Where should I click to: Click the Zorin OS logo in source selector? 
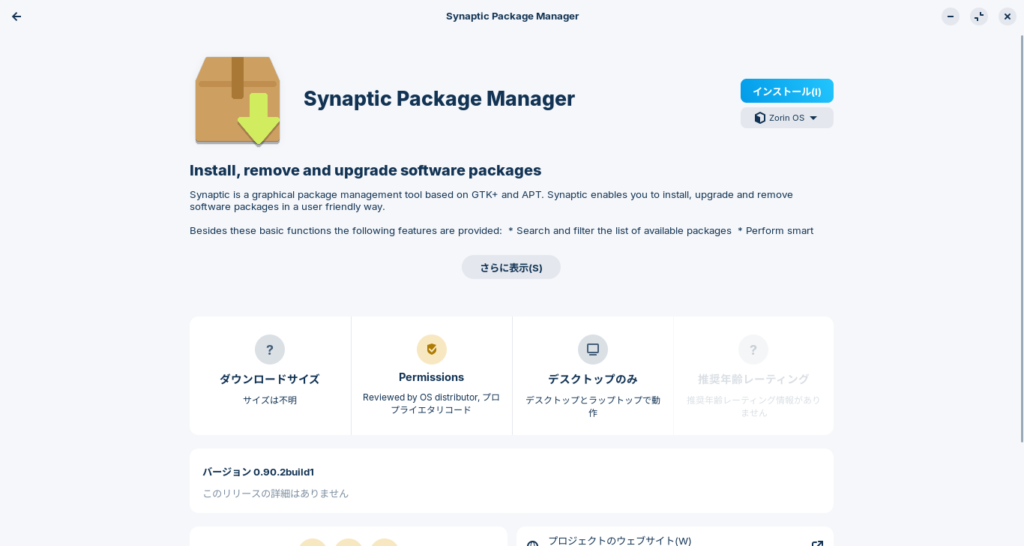coord(760,118)
